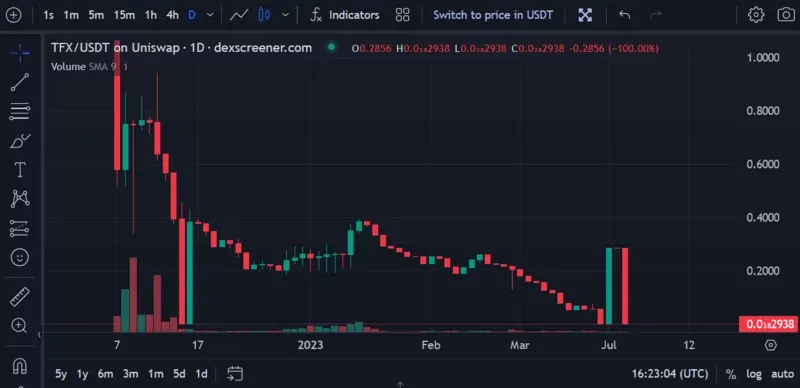Toggle log scale mode
The image size is (800, 388).
[x=754, y=374]
